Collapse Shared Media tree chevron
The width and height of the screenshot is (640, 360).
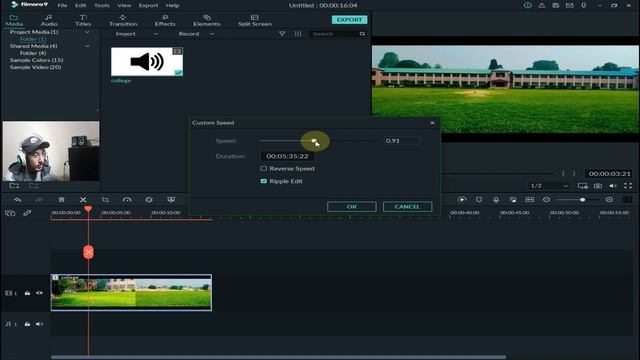(x=87, y=46)
